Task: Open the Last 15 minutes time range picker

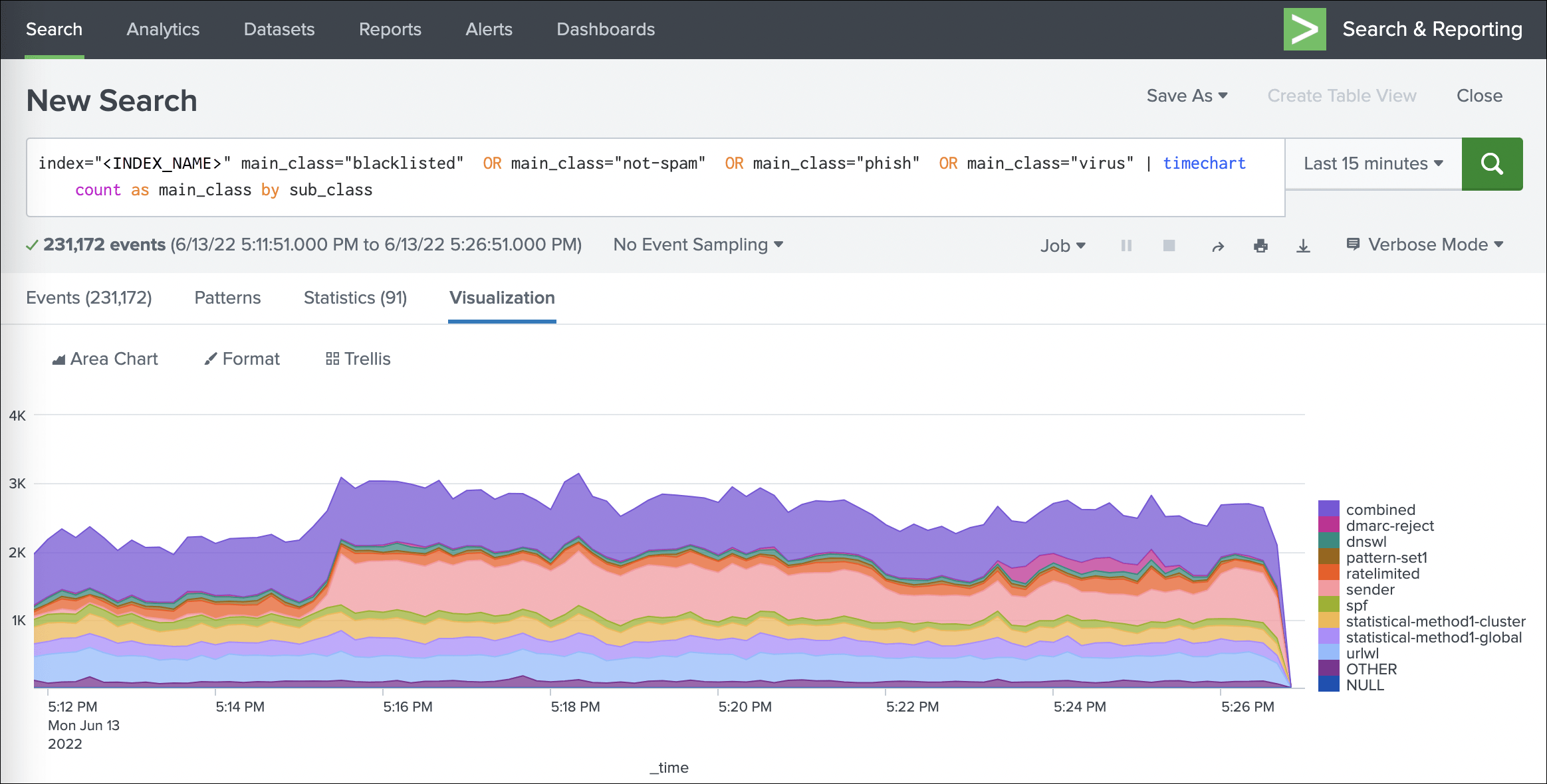Action: click(x=1371, y=163)
